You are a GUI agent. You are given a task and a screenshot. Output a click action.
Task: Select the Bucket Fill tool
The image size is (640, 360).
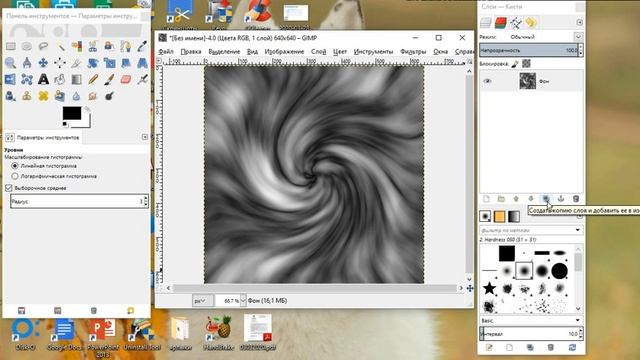coord(60,79)
